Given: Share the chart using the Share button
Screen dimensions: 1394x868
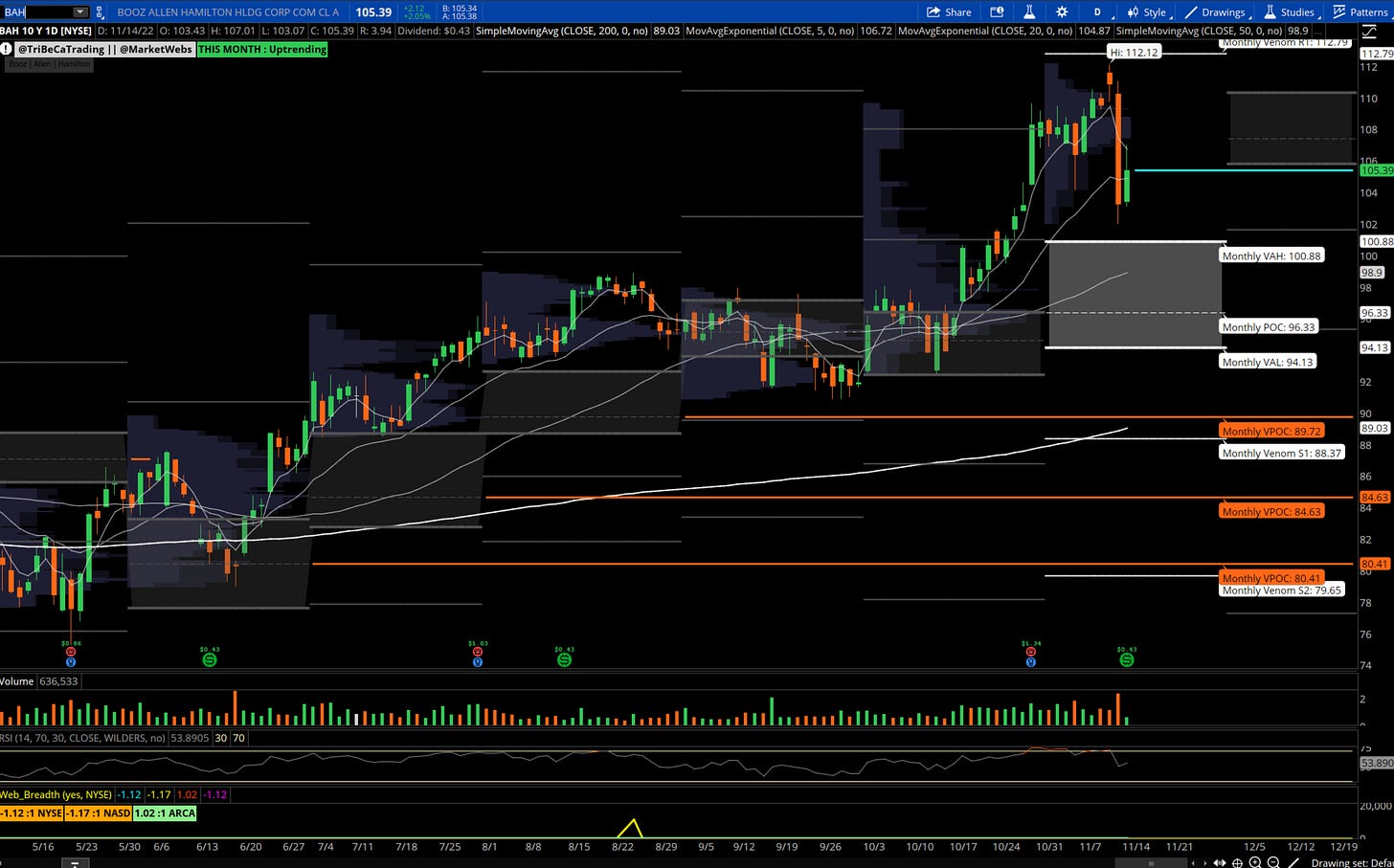Looking at the screenshot, I should point(949,12).
